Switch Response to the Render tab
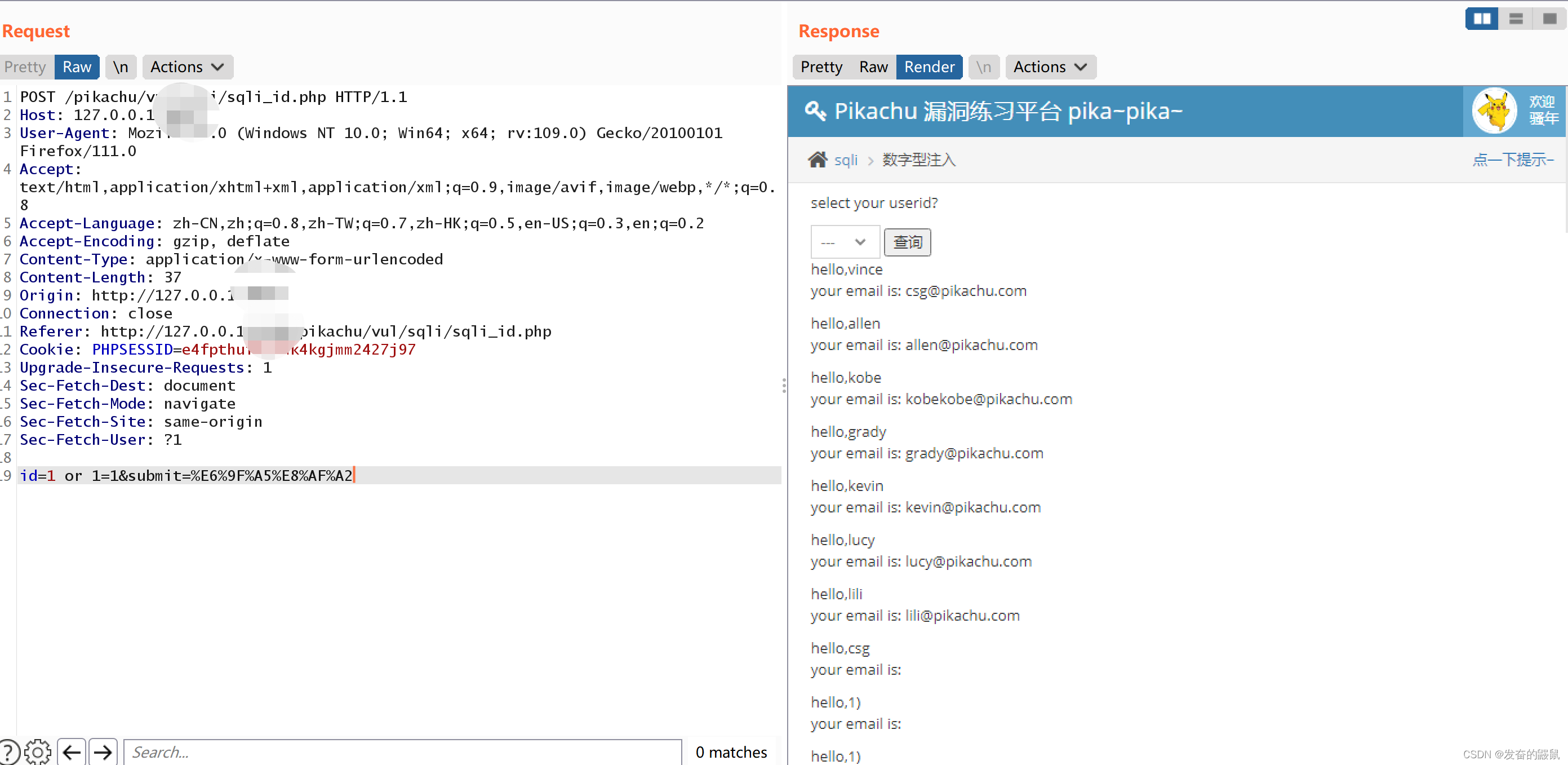Image resolution: width=1568 pixels, height=765 pixels. tap(929, 67)
